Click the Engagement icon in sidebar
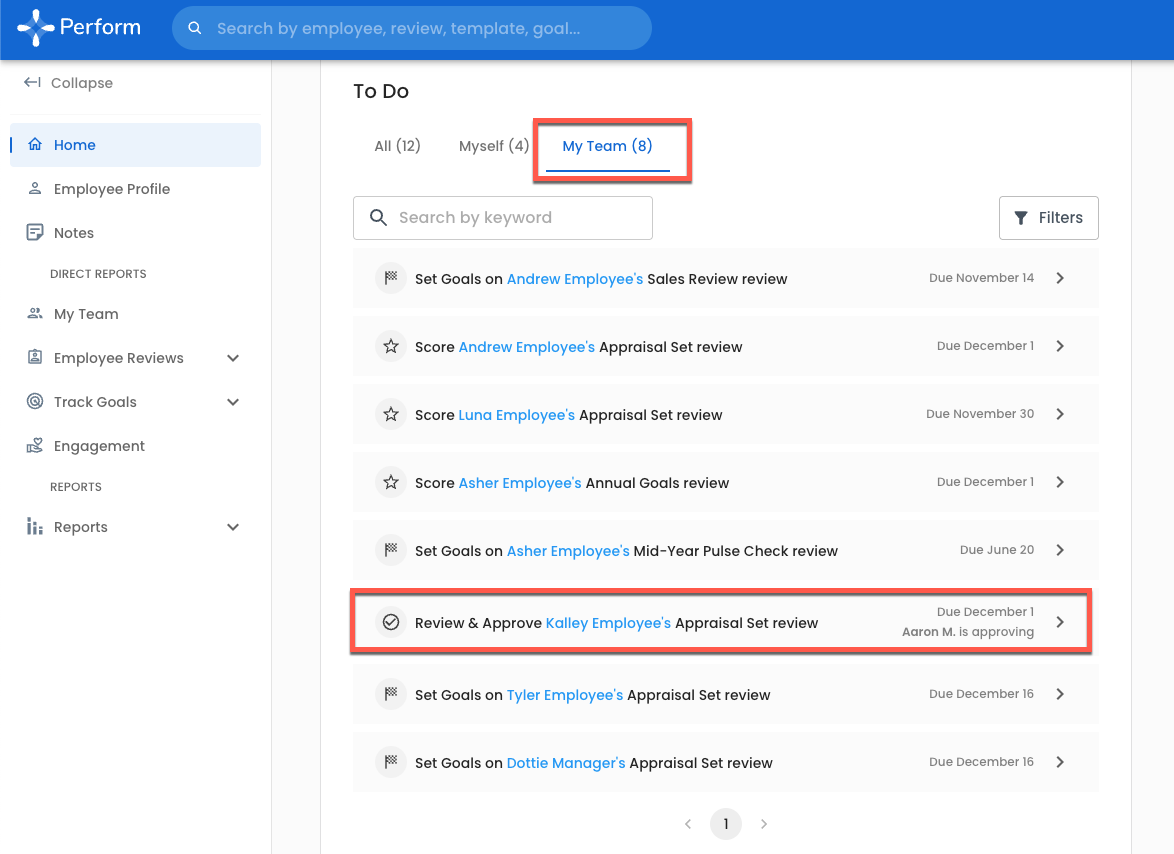 [35, 446]
